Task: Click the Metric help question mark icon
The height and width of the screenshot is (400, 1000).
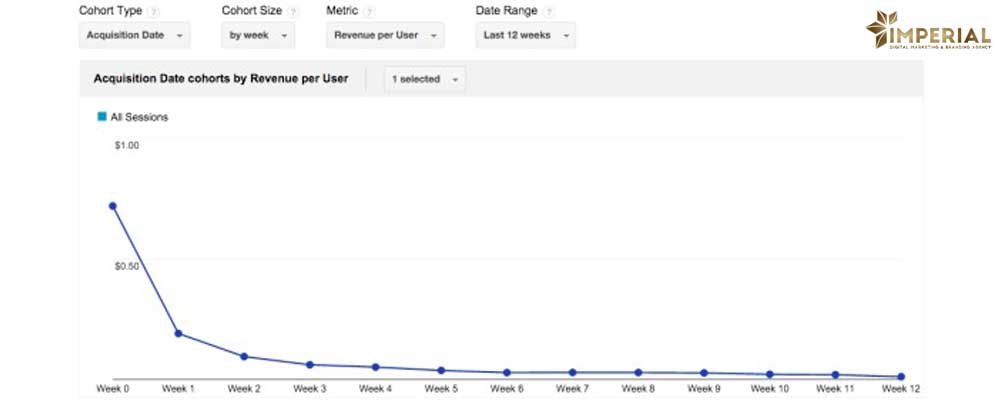Action: pyautogui.click(x=369, y=11)
